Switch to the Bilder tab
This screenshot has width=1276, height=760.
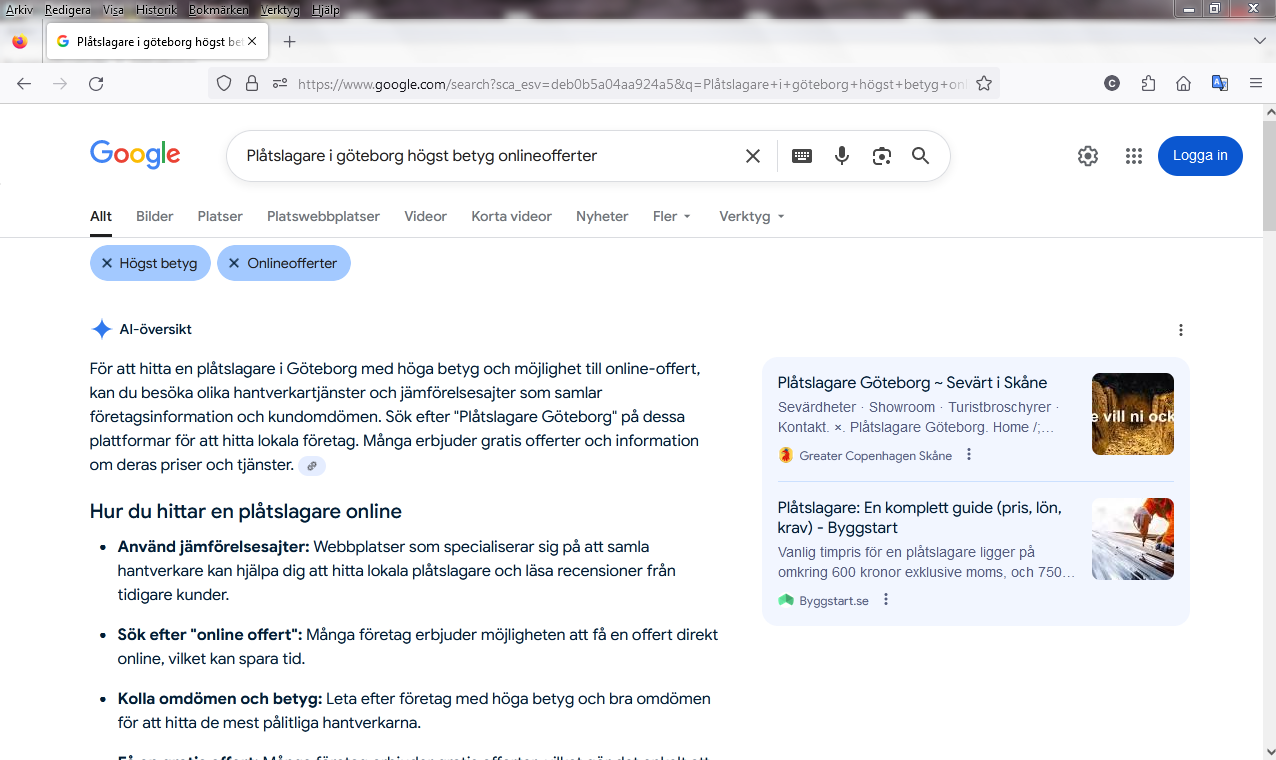coord(154,216)
